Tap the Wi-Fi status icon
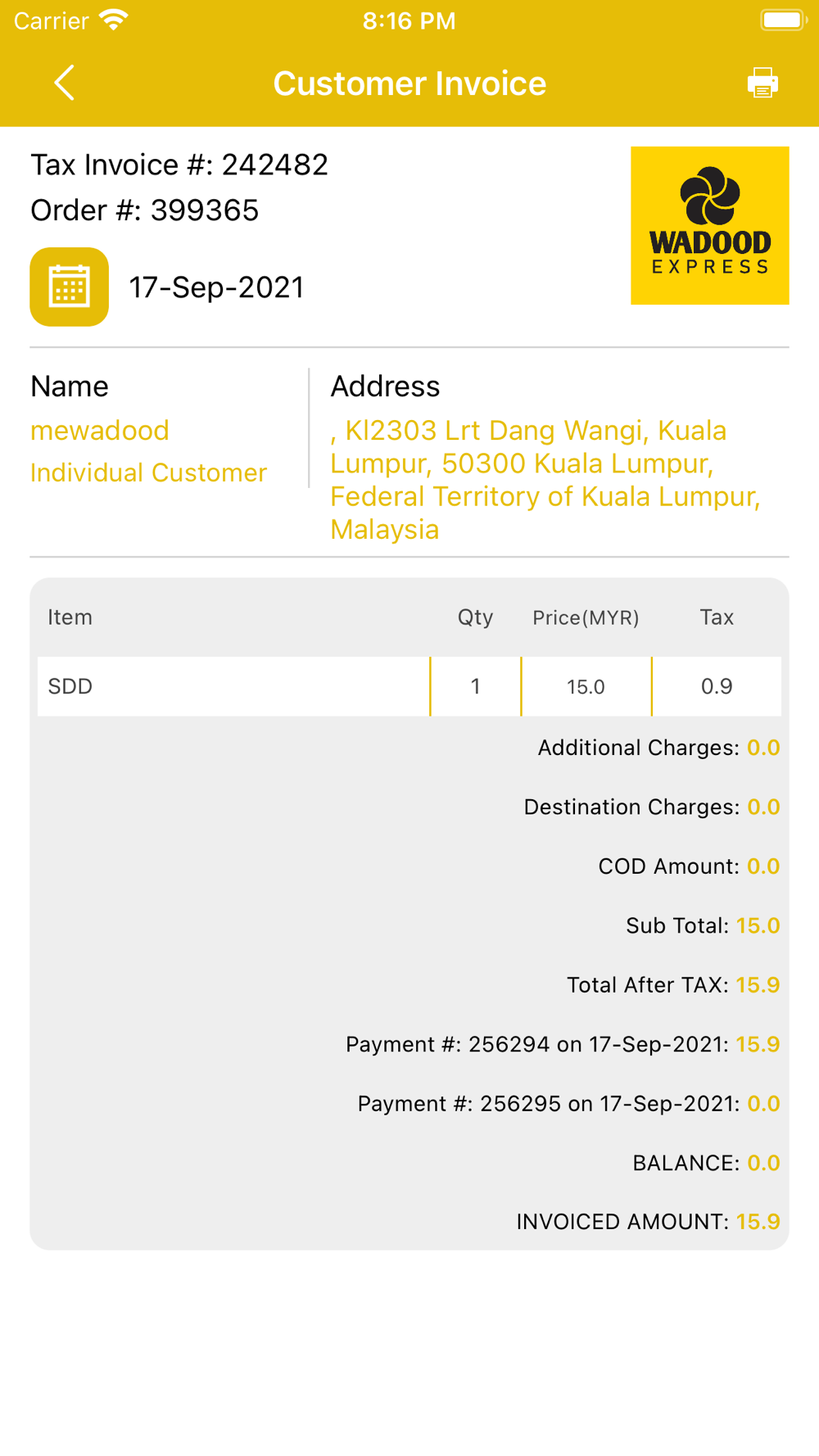819x1456 pixels. 114,20
